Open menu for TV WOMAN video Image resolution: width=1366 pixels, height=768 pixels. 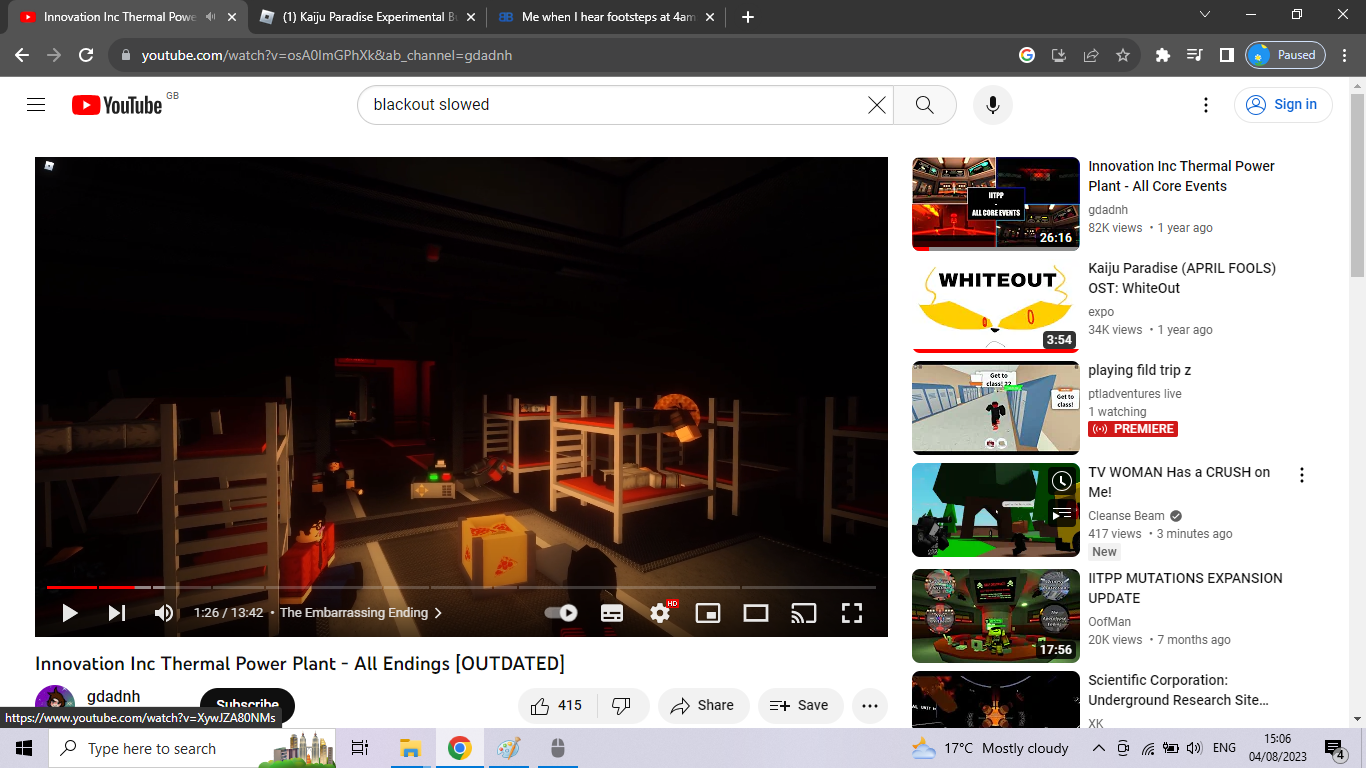(x=1302, y=475)
